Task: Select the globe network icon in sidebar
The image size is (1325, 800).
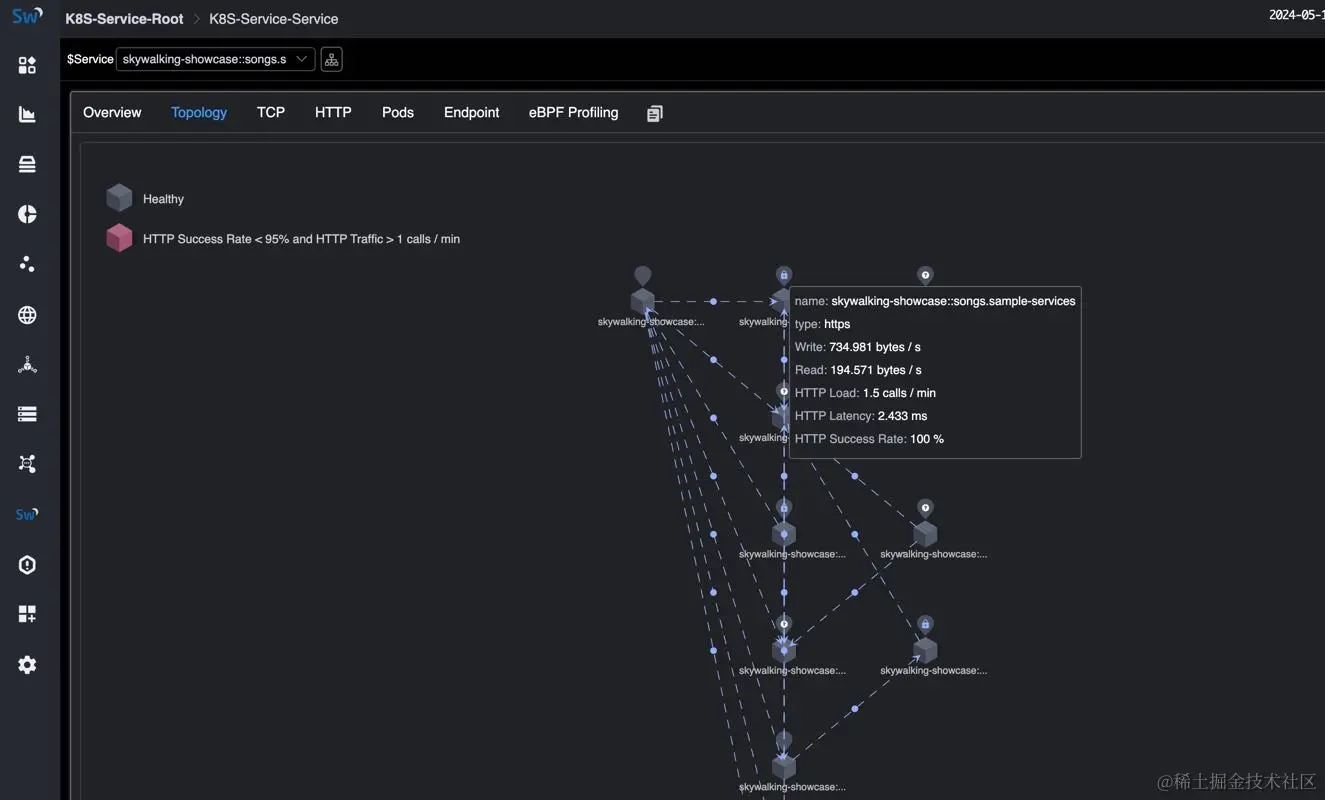Action: [27, 314]
